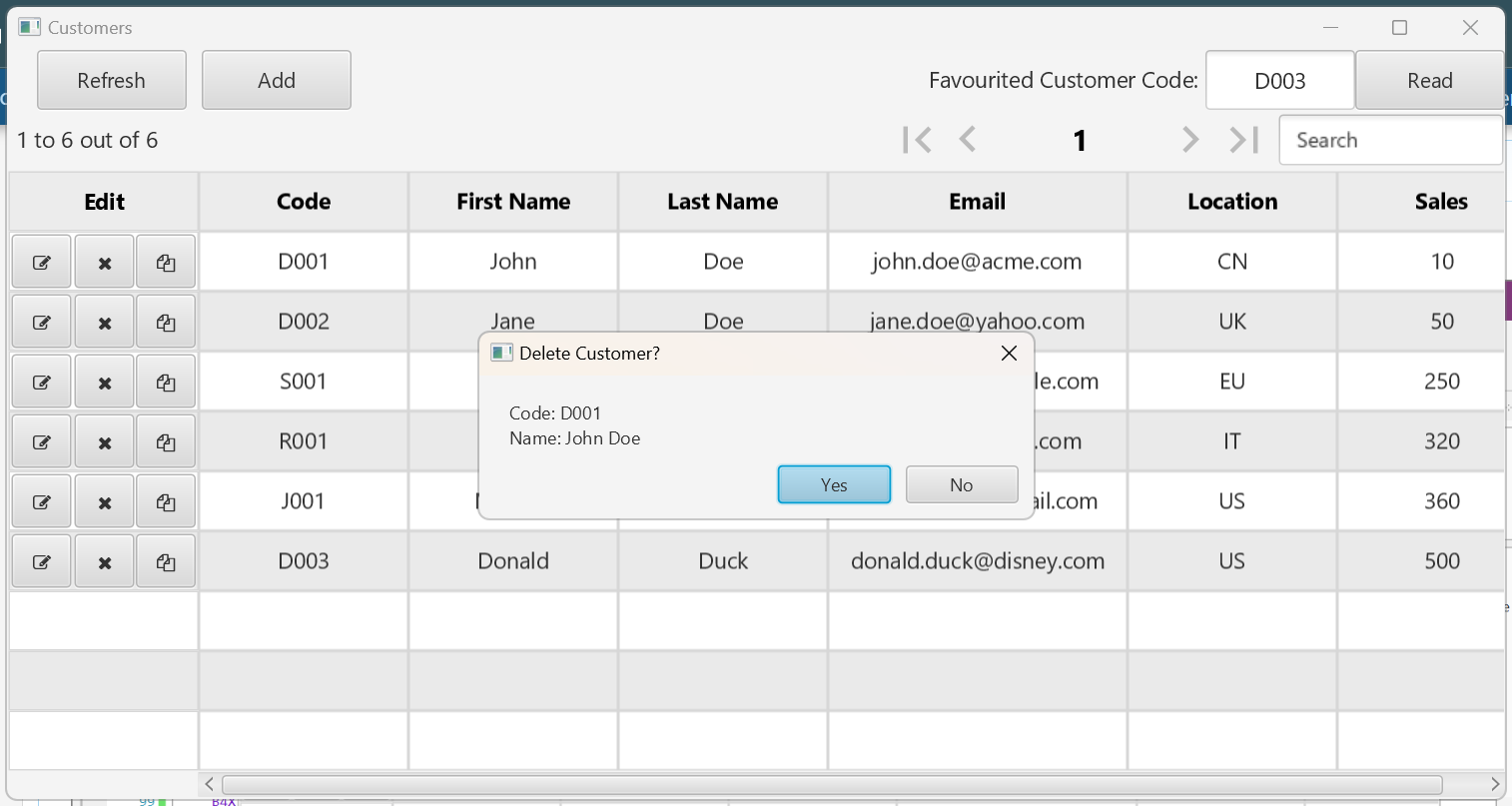Click the Add customer button
The height and width of the screenshot is (806, 1512).
277,80
